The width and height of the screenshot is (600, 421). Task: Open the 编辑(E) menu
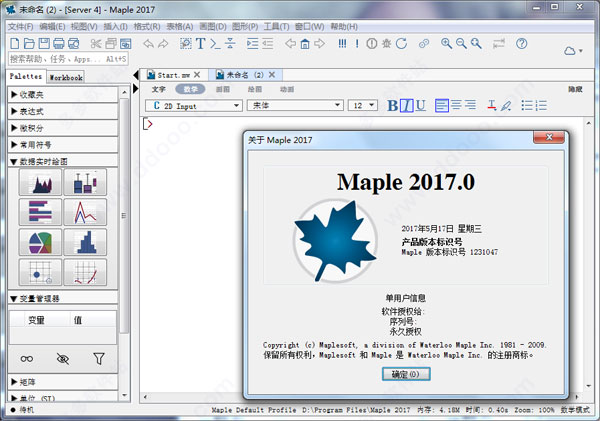pyautogui.click(x=52, y=27)
